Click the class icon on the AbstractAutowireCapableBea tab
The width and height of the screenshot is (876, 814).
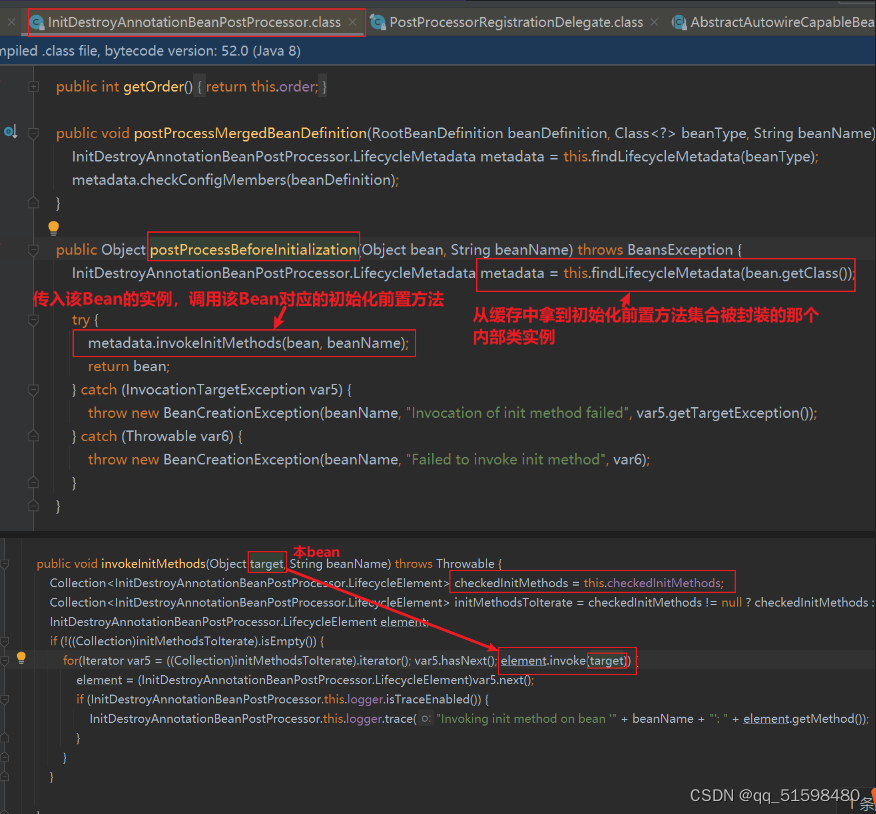pos(681,21)
